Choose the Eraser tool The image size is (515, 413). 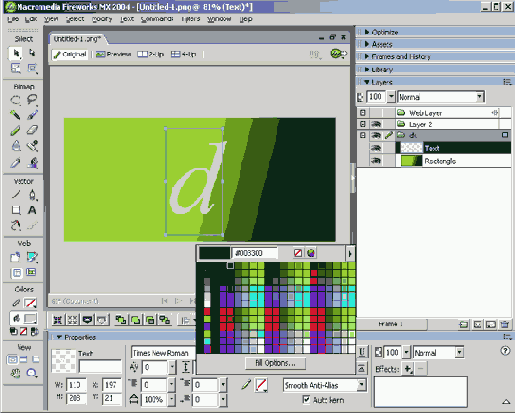click(x=32, y=130)
